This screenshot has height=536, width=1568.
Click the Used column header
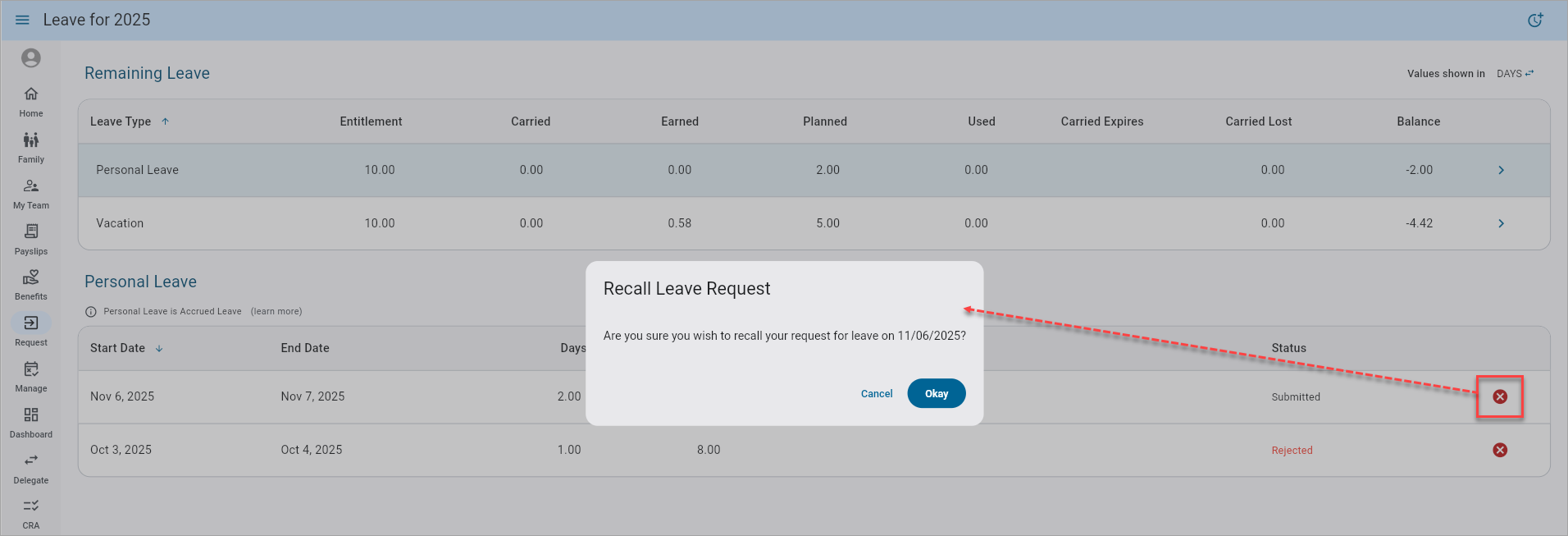coord(982,121)
